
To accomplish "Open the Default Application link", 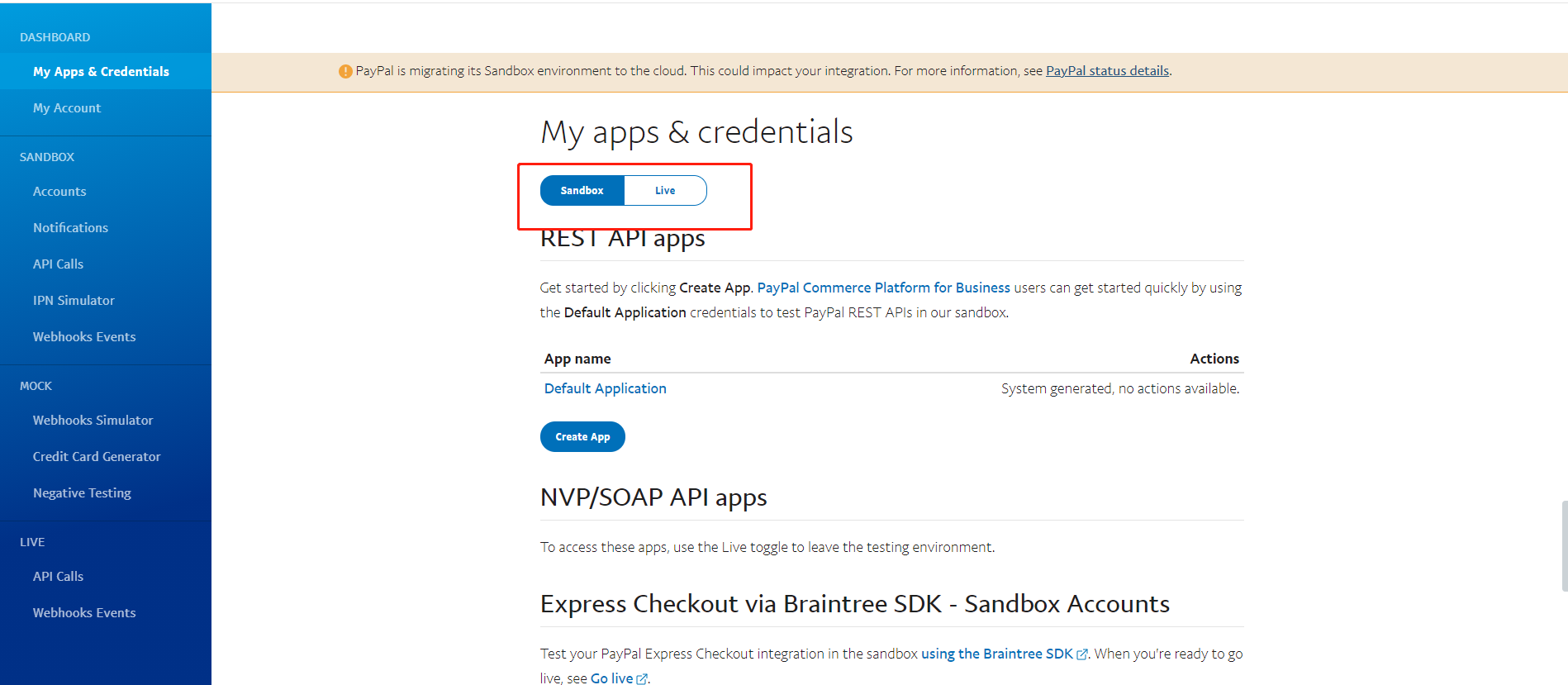I will pos(605,388).
